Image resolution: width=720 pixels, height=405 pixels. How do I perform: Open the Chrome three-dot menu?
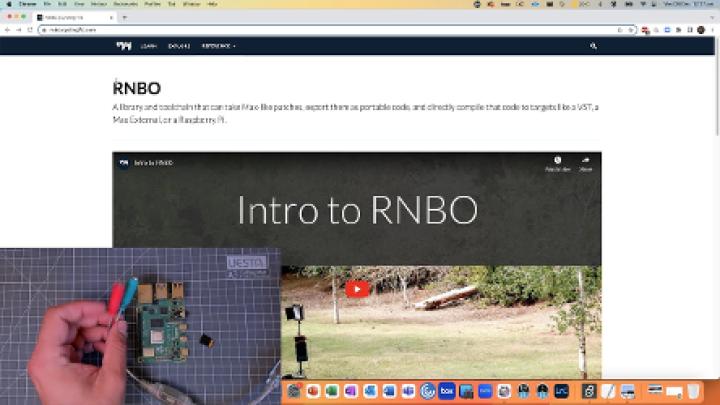click(x=713, y=30)
